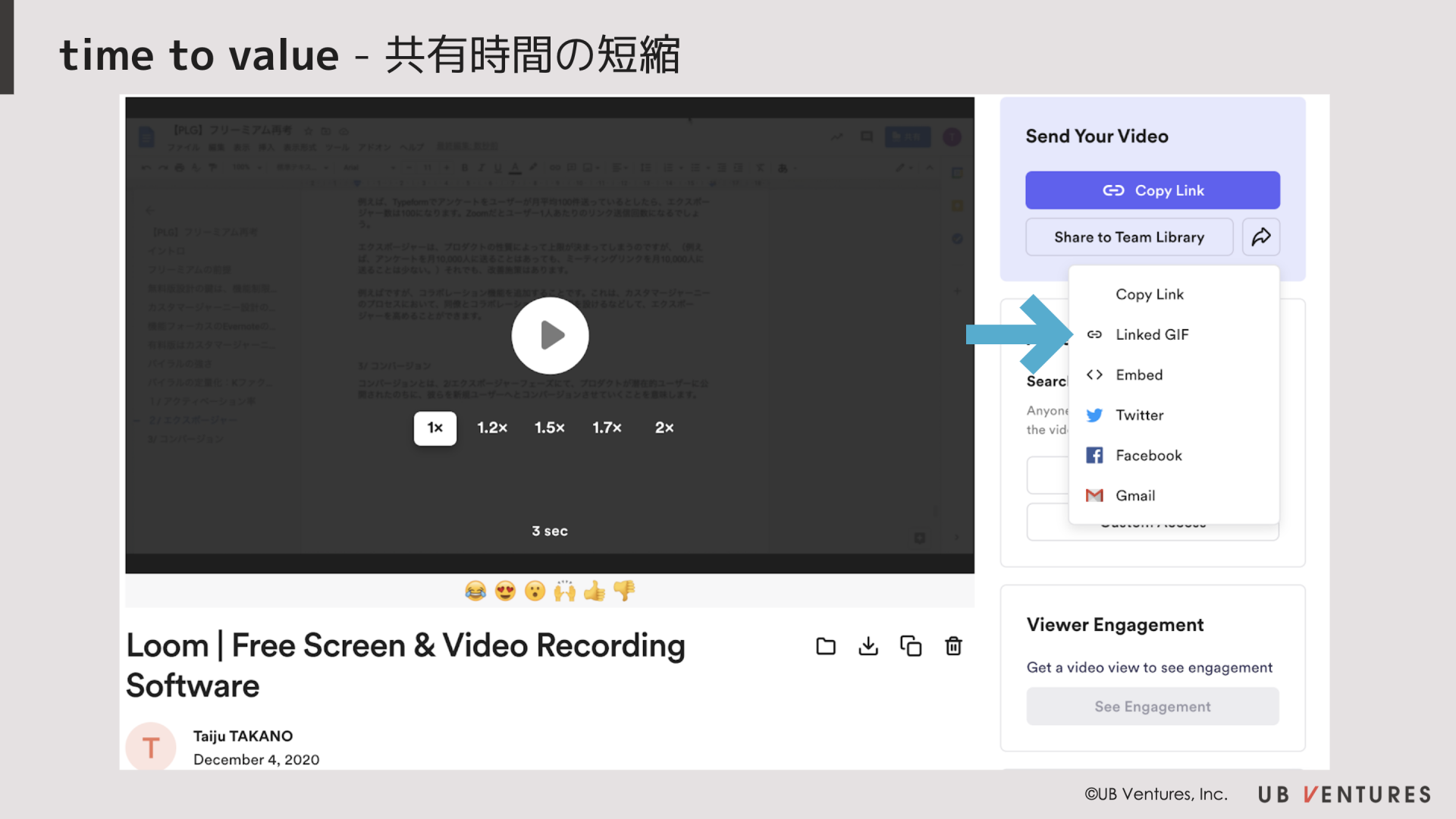React with thumbs down emoji
The image size is (1456, 819).
coord(624,591)
